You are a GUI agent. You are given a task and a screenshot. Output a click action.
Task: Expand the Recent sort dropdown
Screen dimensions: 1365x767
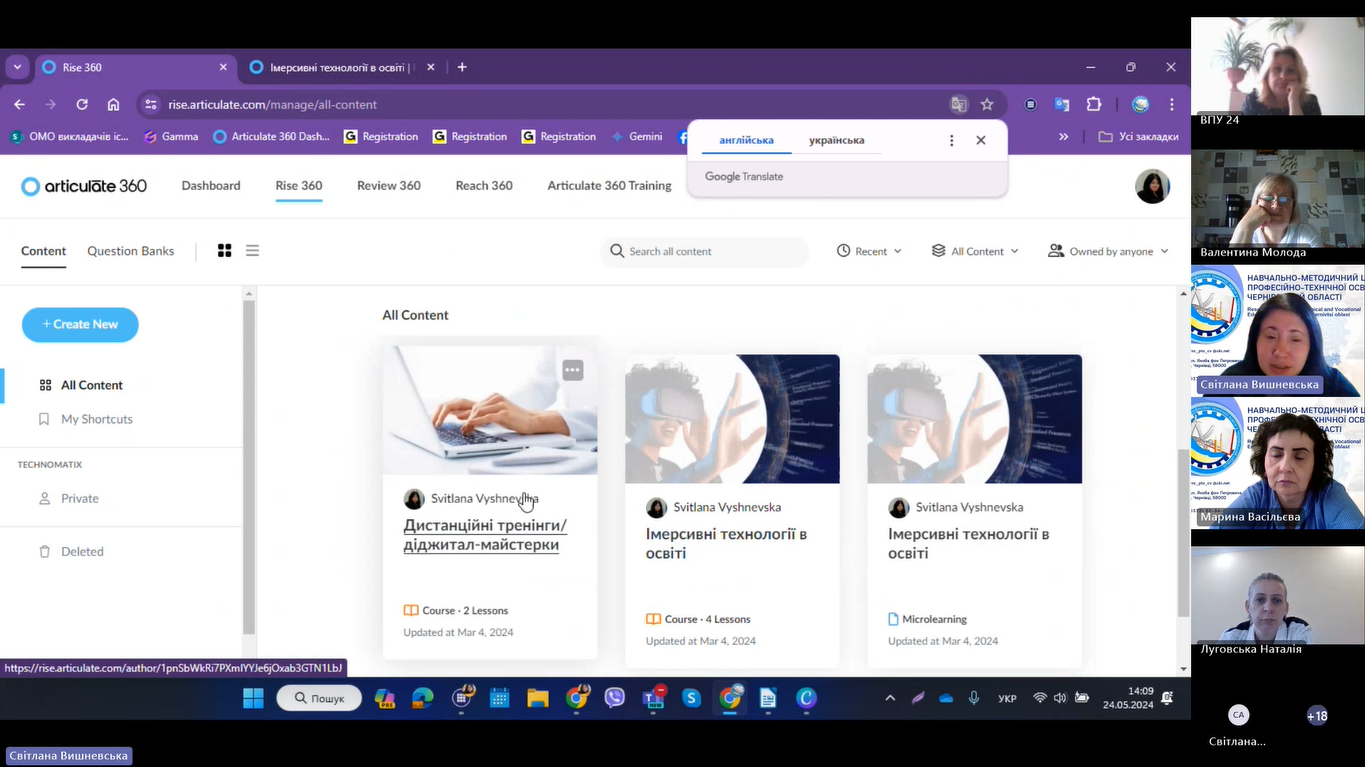[869, 252]
